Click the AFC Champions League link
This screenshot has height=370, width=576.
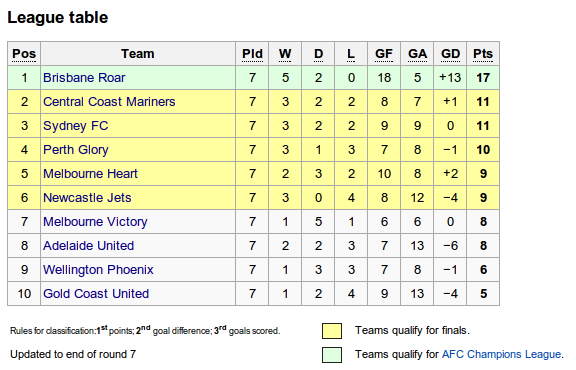(x=501, y=354)
